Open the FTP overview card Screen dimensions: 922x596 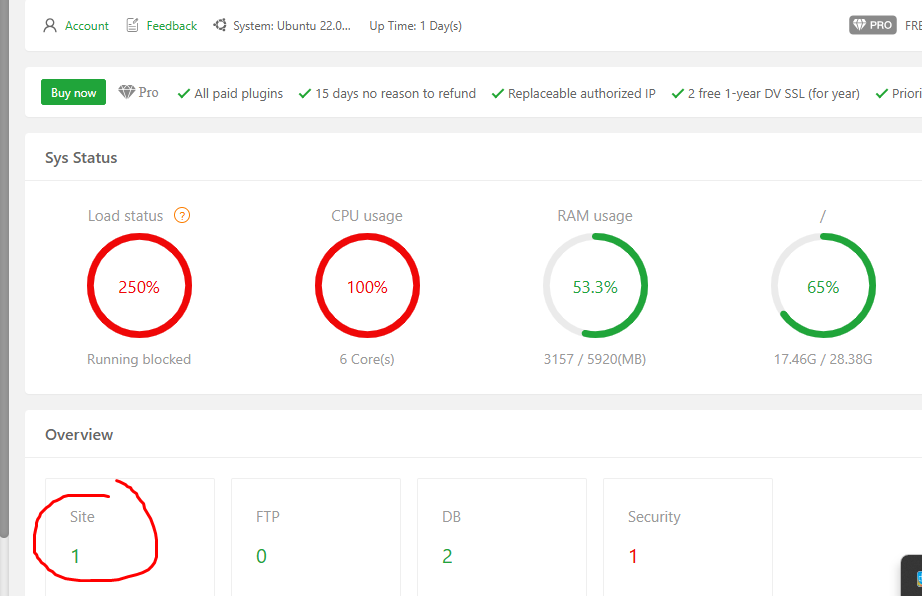click(316, 537)
